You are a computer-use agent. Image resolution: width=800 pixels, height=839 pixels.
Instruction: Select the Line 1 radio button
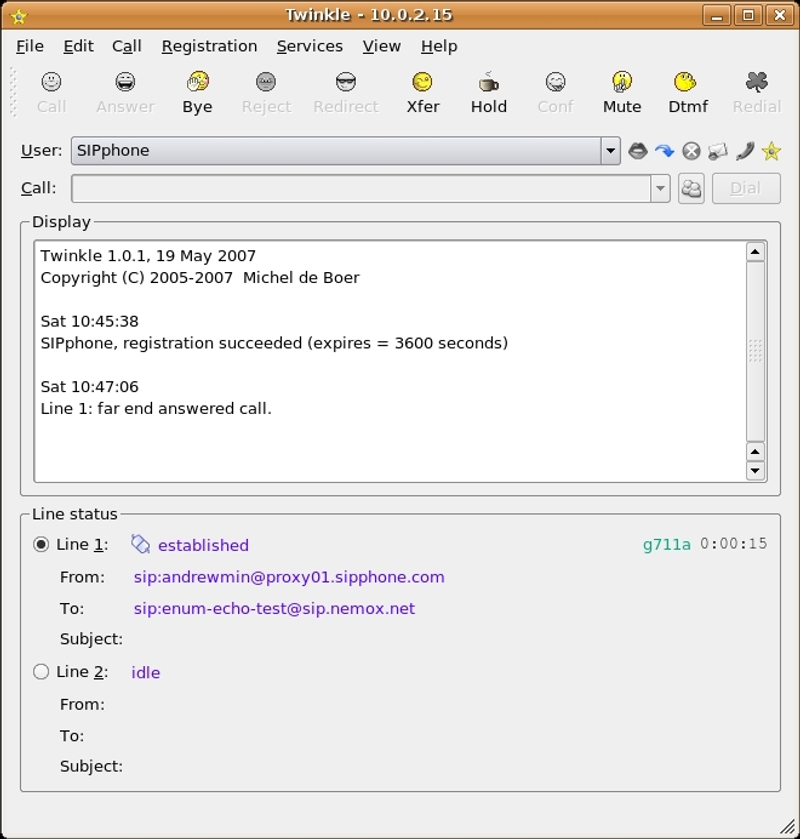[x=41, y=545]
